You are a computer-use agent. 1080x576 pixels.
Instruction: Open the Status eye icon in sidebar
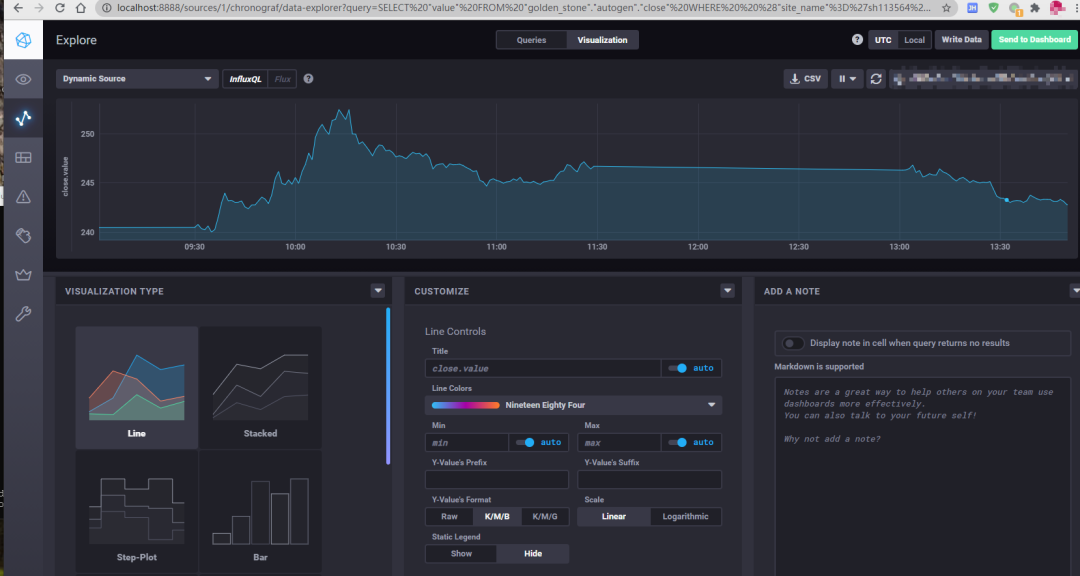23,80
